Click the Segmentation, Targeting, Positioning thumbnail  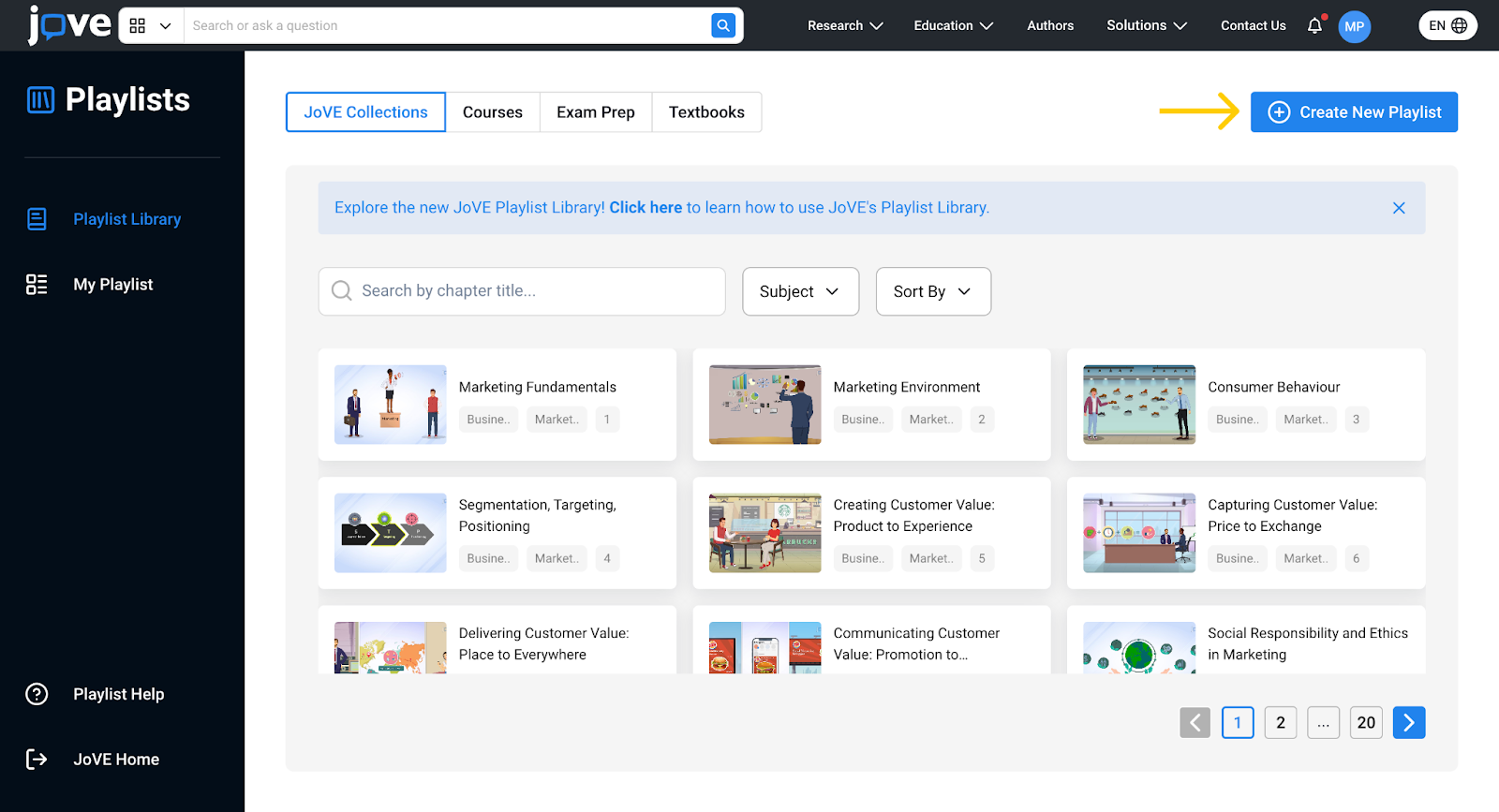pyautogui.click(x=391, y=533)
